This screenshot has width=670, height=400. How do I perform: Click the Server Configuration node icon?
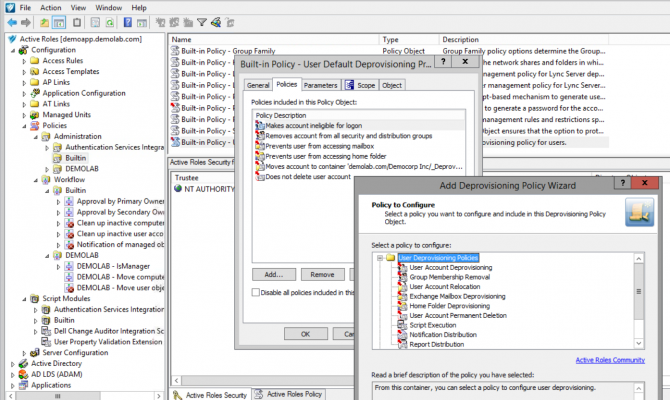point(35,353)
